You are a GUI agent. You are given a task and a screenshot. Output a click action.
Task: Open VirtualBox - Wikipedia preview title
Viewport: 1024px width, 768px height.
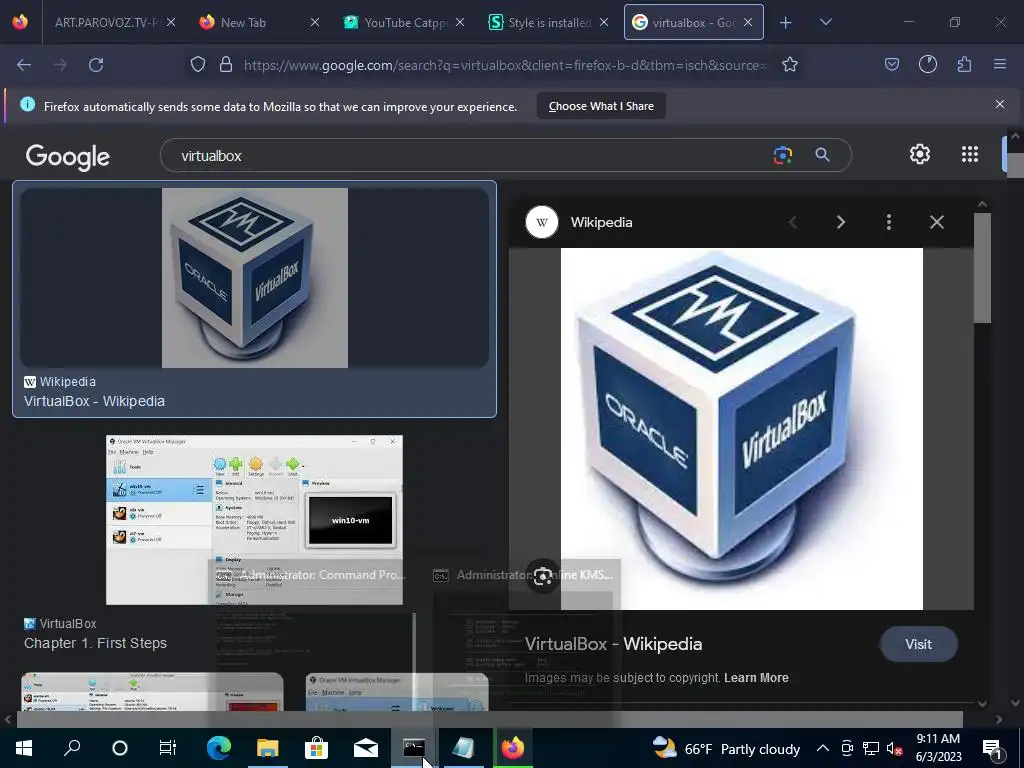(x=613, y=645)
